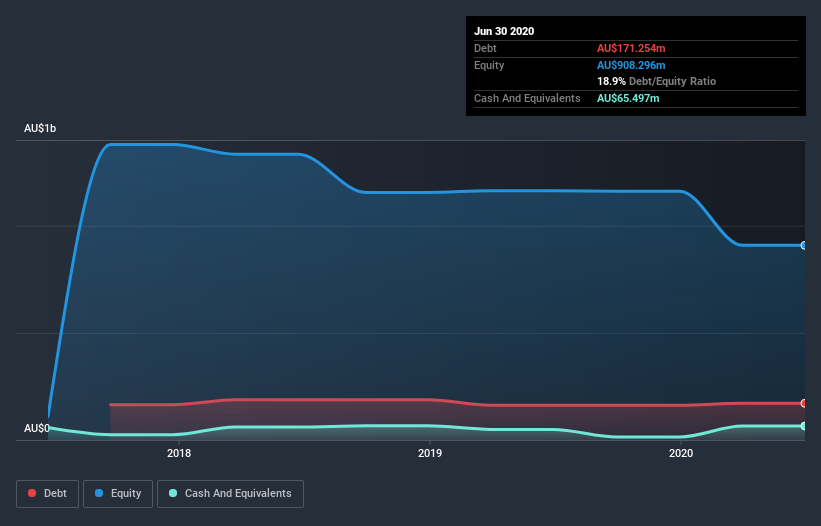Select the Debt endpoint marker on chart
821x526 pixels.
pyautogui.click(x=804, y=403)
